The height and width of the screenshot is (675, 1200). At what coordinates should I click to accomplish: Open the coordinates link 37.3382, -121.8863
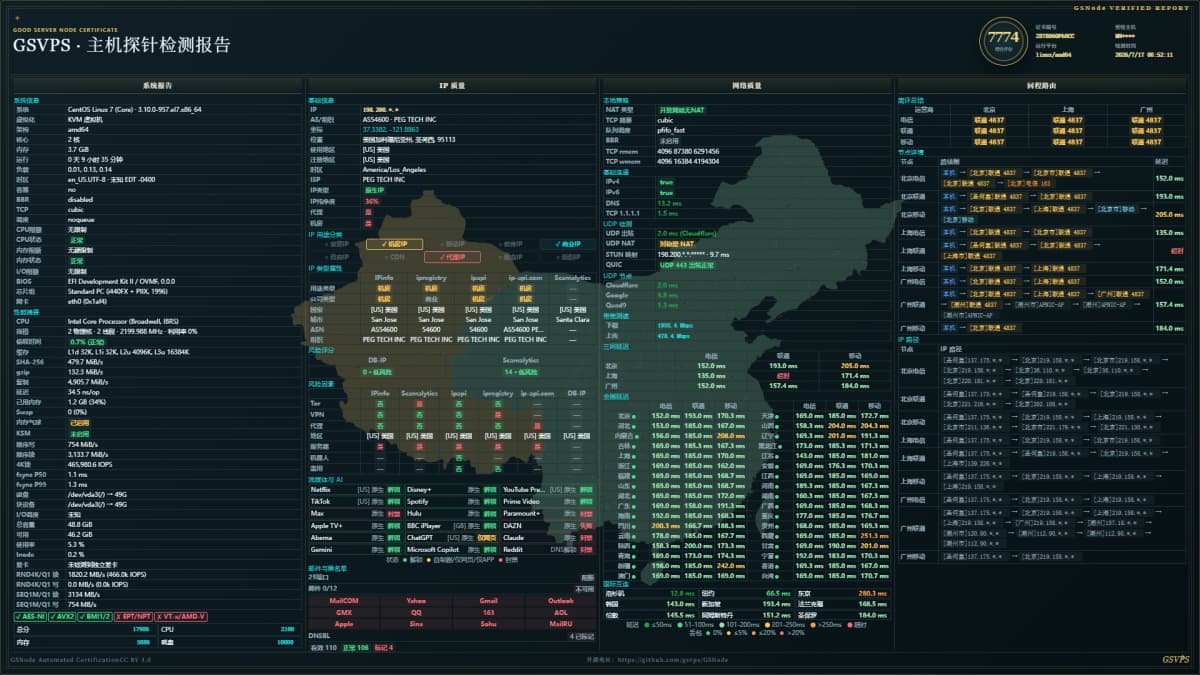pos(389,129)
